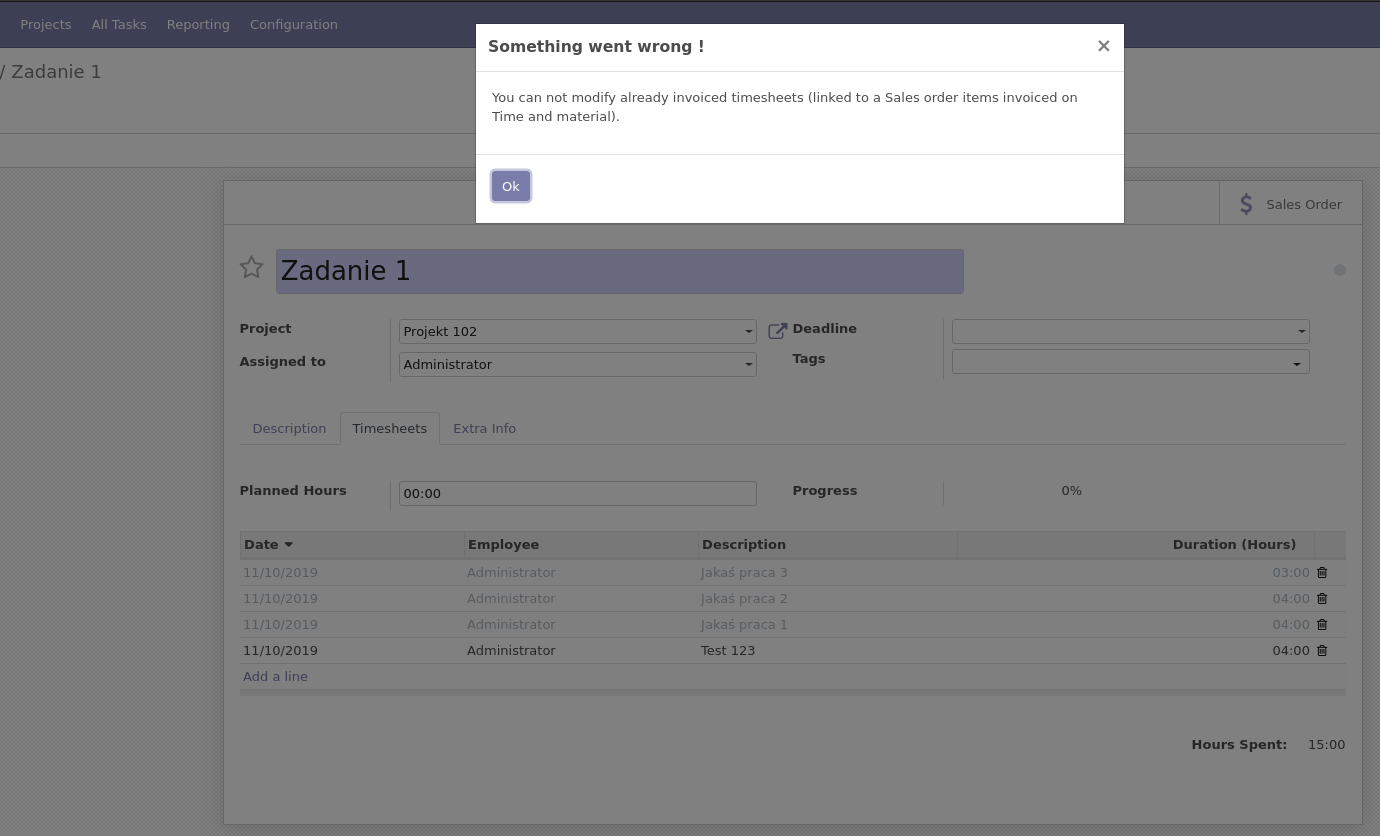Screen dimensions: 1380x836
Task: Switch to the Extra Info tab
Action: (x=484, y=428)
